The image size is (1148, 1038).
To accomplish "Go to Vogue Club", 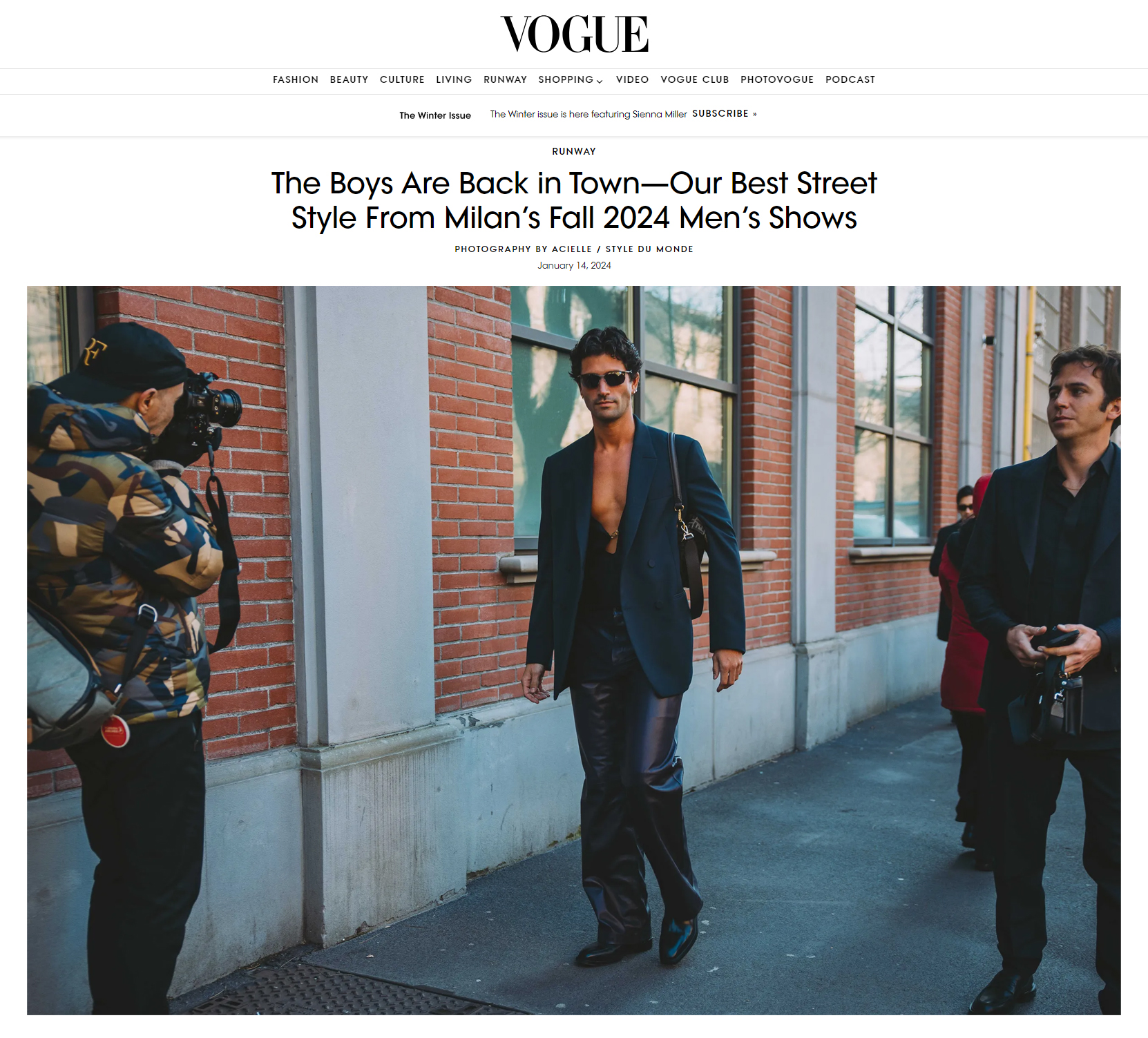I will coord(694,79).
